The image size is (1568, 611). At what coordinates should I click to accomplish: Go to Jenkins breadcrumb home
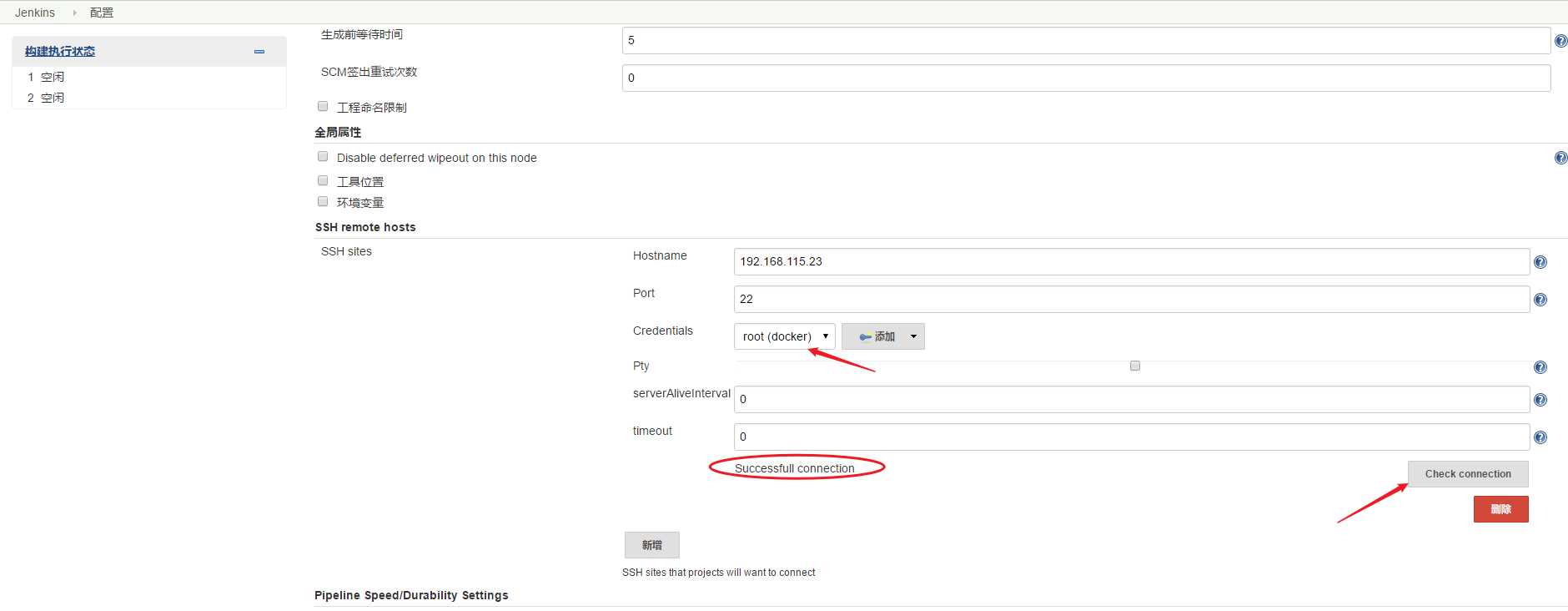point(35,13)
